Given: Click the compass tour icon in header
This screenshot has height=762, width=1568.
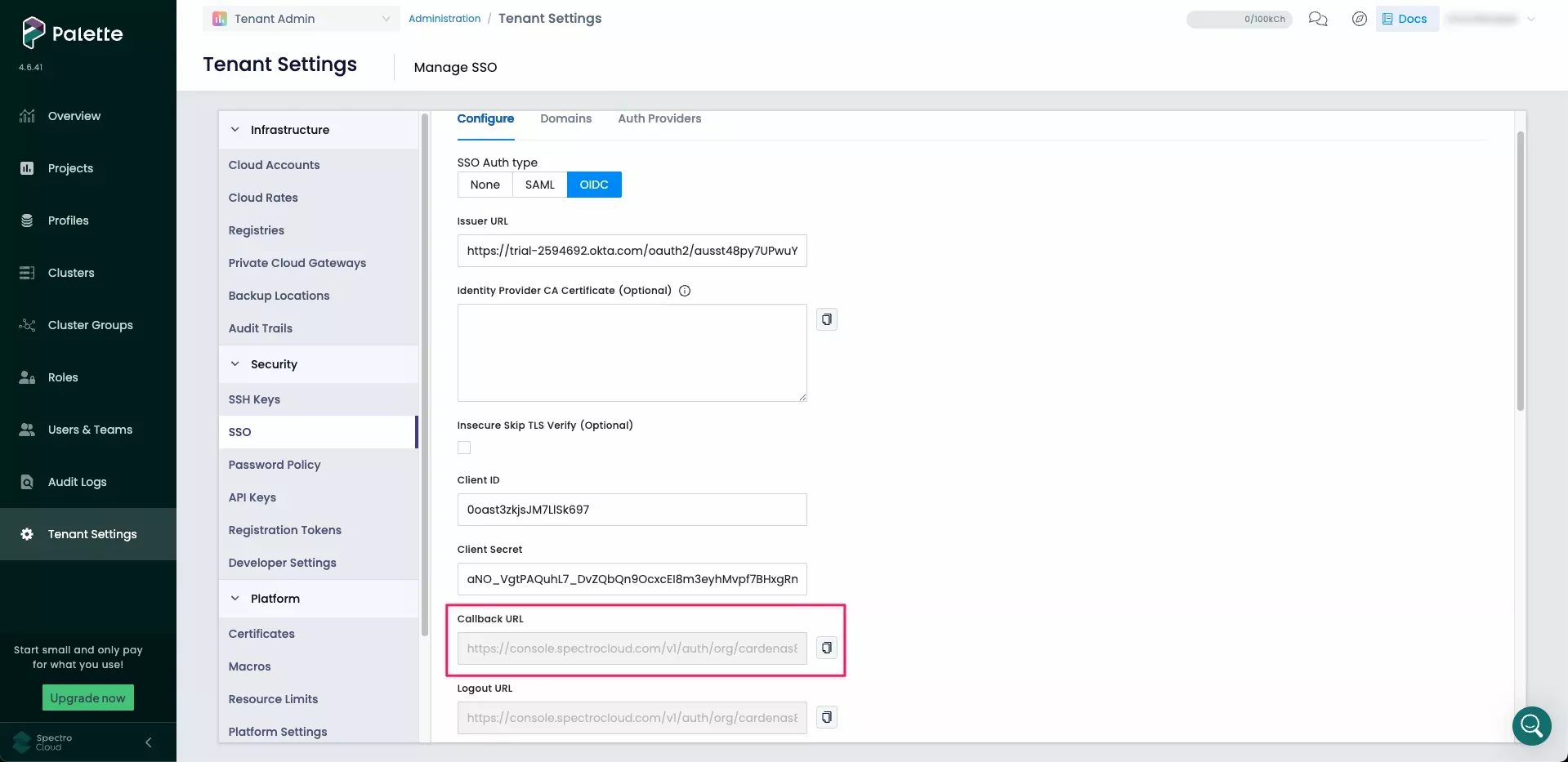Looking at the screenshot, I should click(1360, 19).
